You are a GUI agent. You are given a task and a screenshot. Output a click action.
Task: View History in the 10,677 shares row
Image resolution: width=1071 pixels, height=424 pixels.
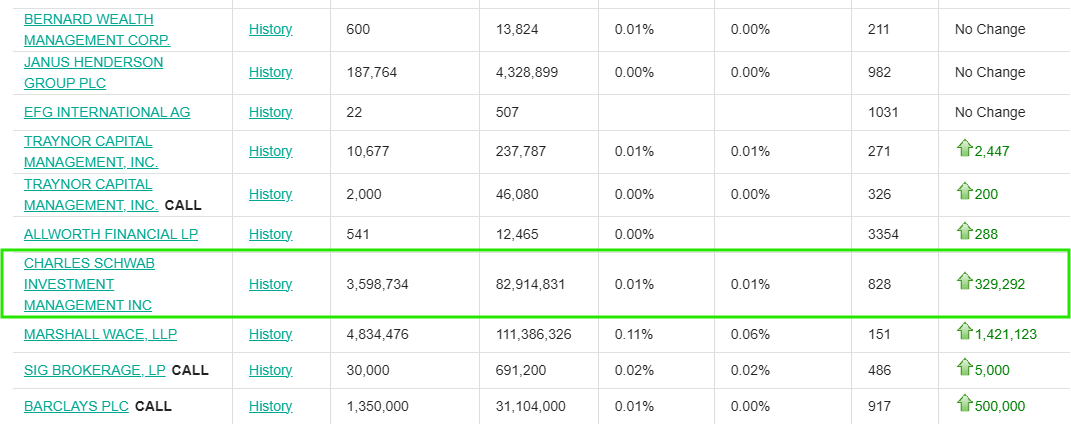[x=270, y=152]
